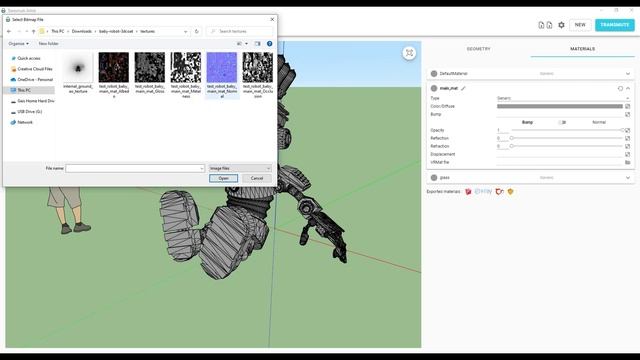Click the back arrow in file dialog
Viewport: 640px width, 360px height.
(x=9, y=31)
